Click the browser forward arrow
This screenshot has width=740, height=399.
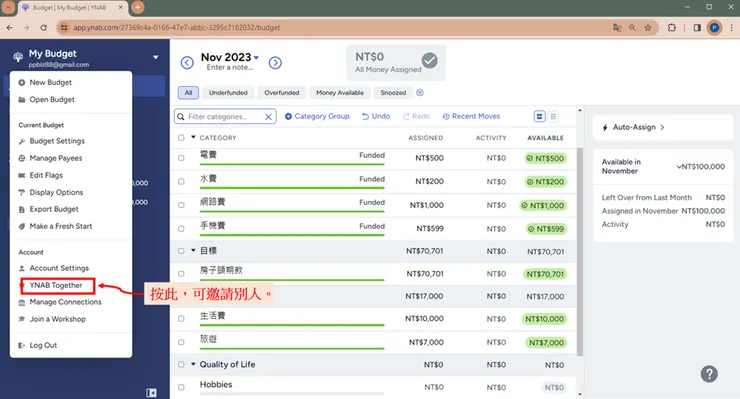coord(26,27)
